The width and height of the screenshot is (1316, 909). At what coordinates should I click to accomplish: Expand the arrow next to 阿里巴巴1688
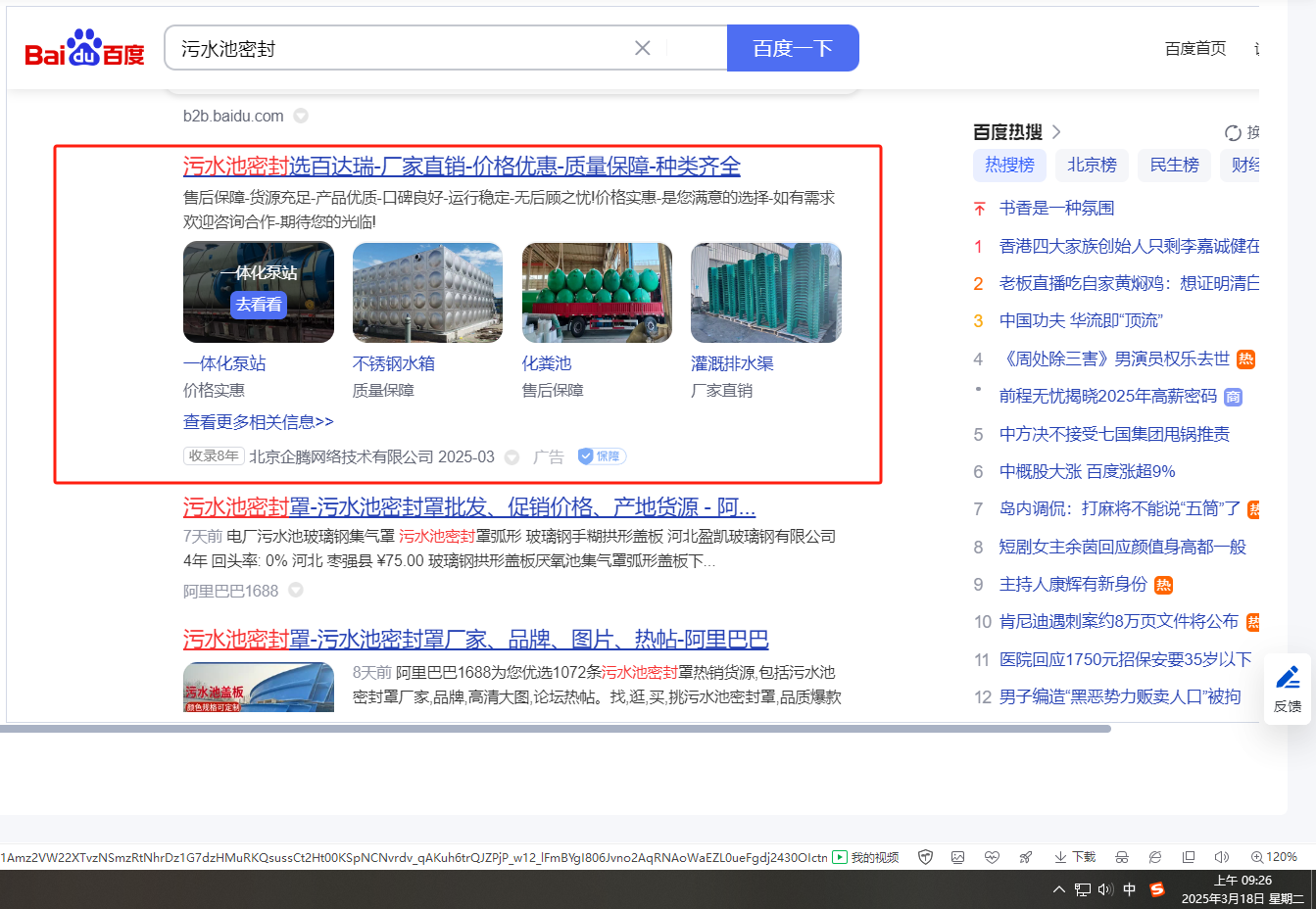pos(295,591)
